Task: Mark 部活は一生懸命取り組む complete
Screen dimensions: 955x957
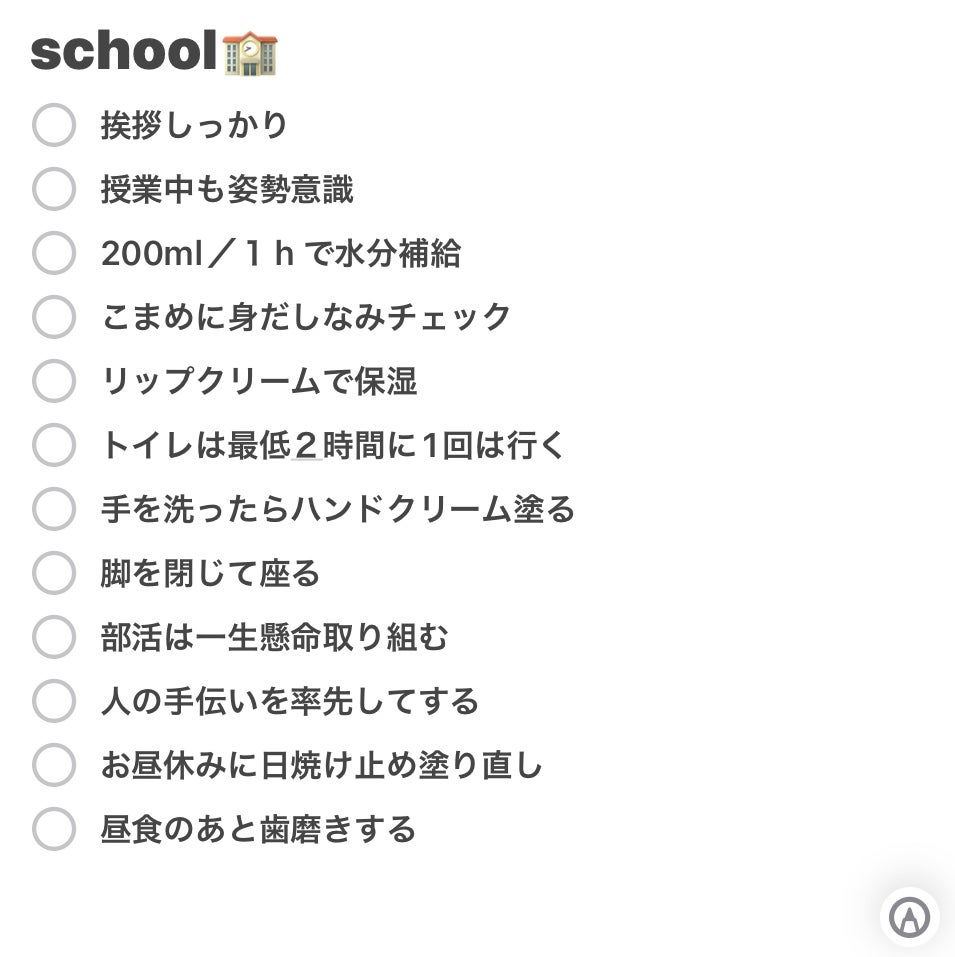Action: [x=54, y=638]
